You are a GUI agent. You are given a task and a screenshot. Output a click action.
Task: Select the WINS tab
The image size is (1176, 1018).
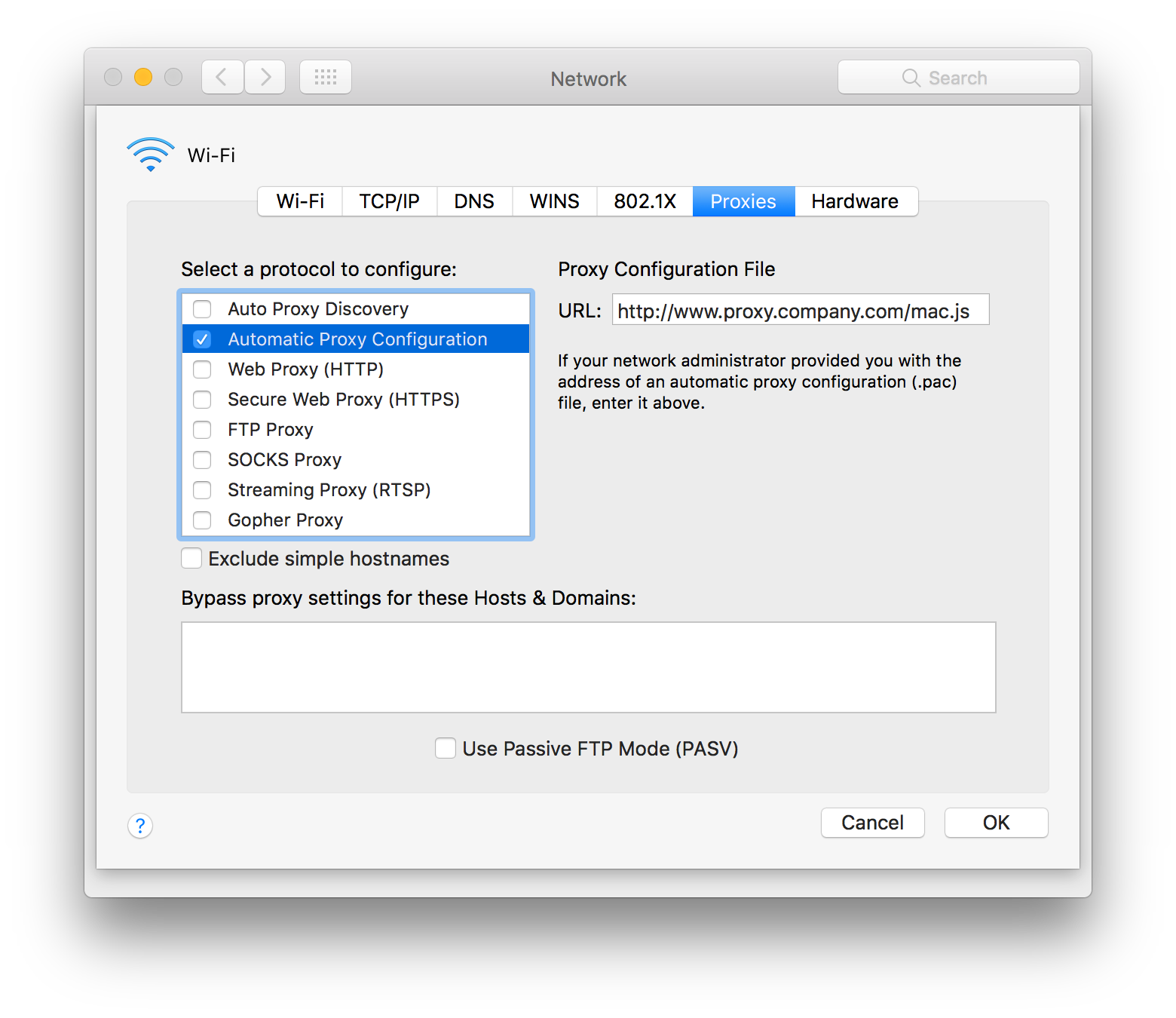[555, 201]
